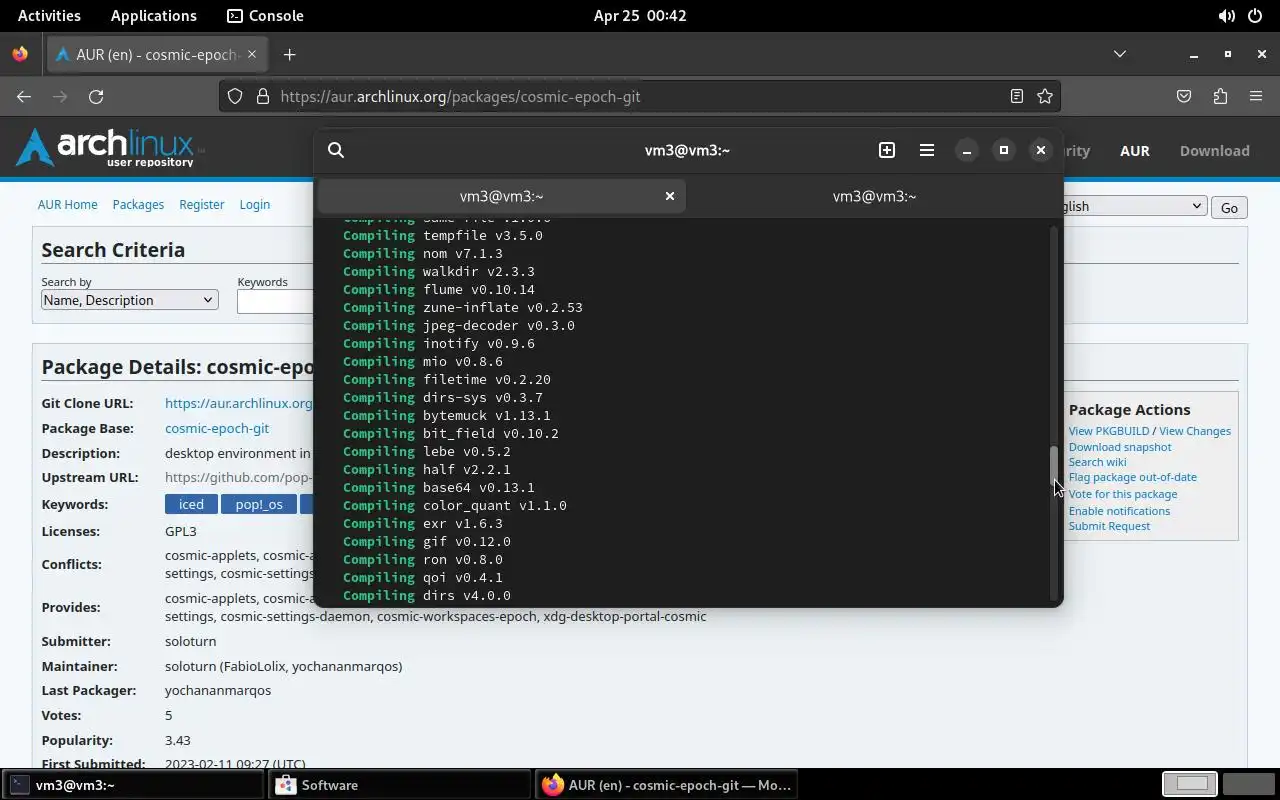Switch to Software window in taskbar
The height and width of the screenshot is (800, 1280).
click(400, 785)
